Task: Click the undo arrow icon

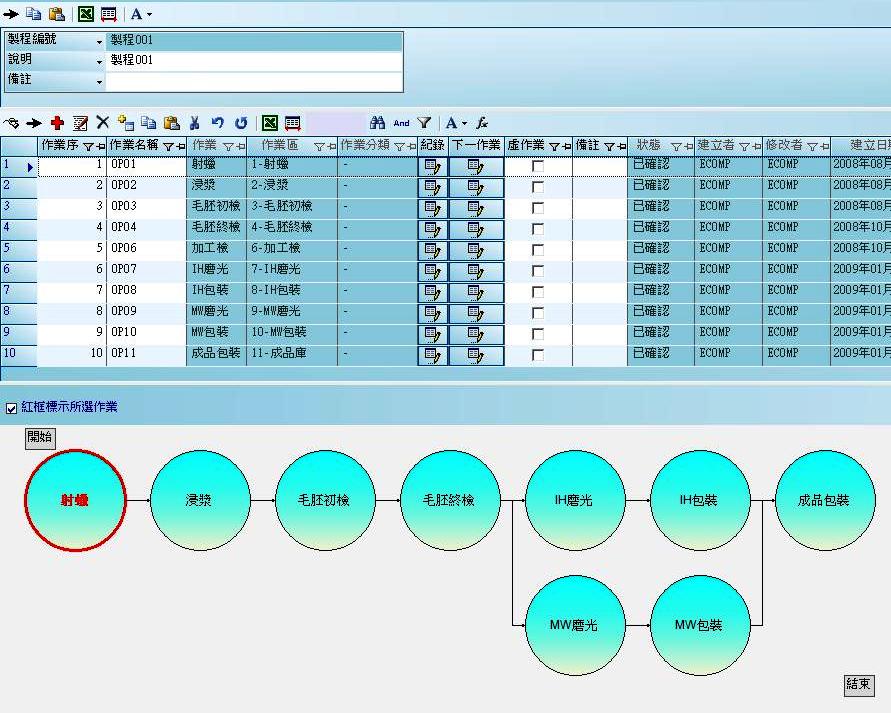Action: point(217,123)
